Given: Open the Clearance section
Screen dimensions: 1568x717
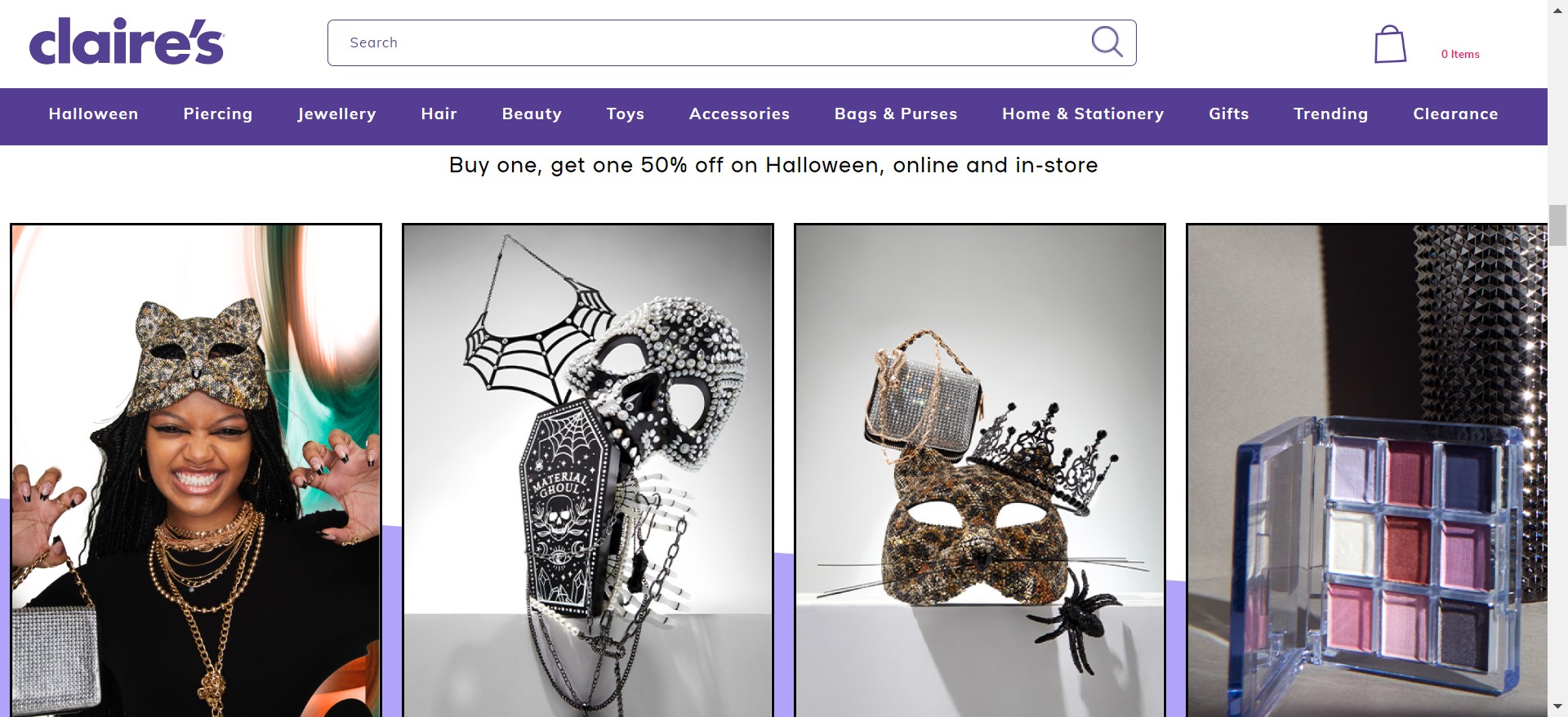Looking at the screenshot, I should point(1455,114).
